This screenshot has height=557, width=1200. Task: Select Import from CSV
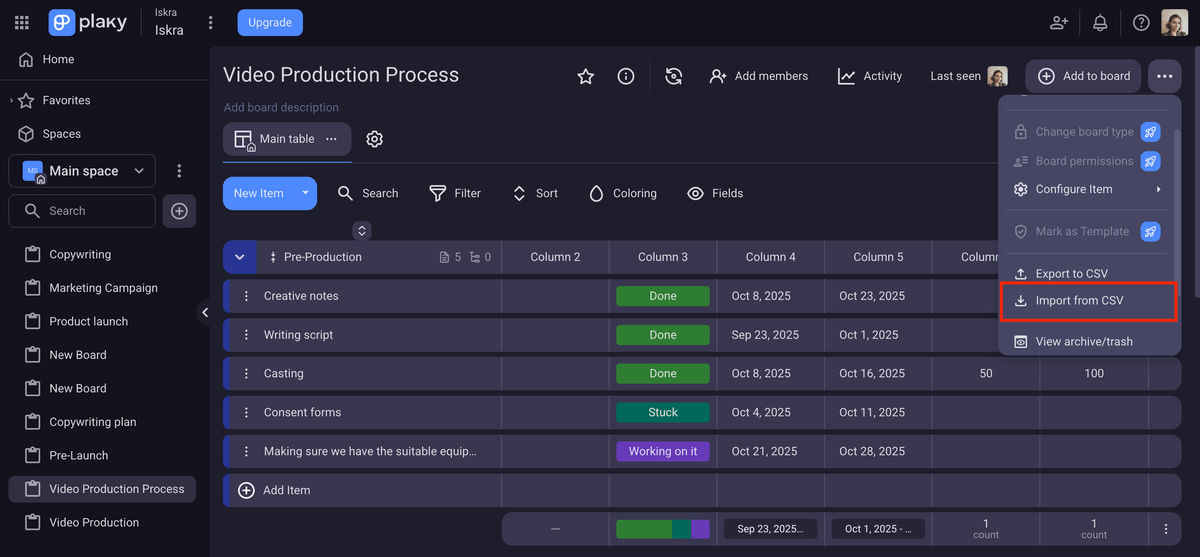click(x=1079, y=300)
